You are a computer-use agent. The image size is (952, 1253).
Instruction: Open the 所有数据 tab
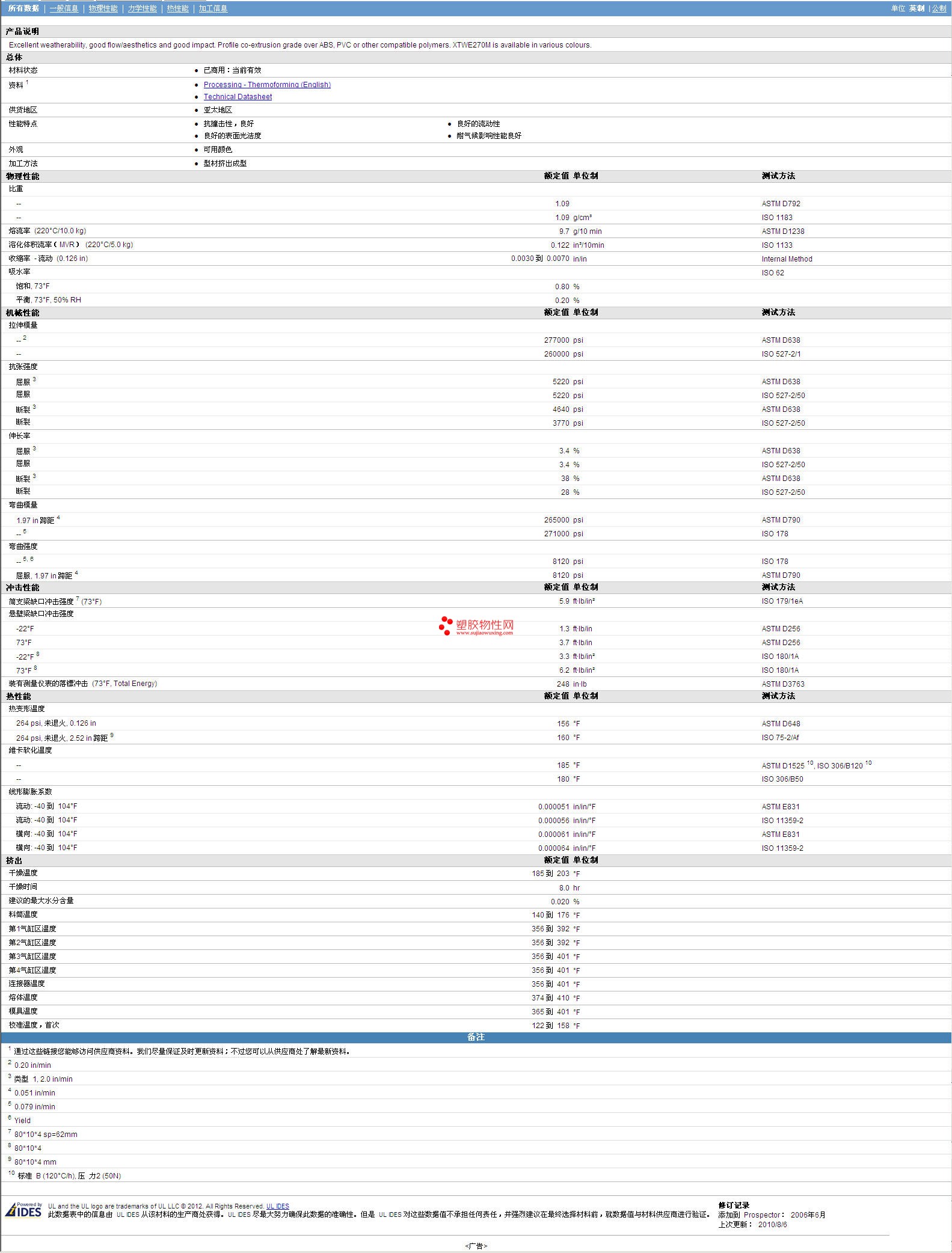[x=23, y=8]
